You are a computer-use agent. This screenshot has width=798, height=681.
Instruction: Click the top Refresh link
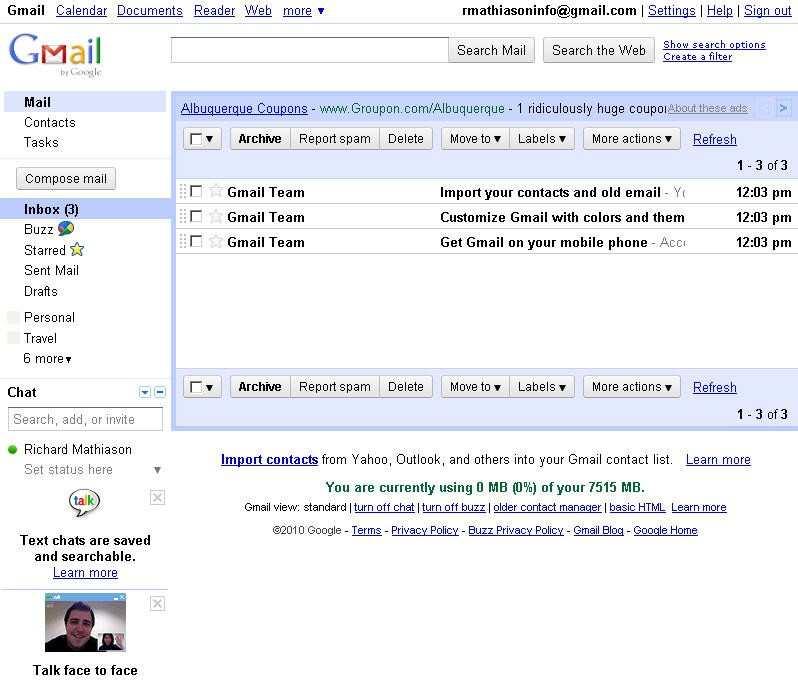pyautogui.click(x=714, y=140)
